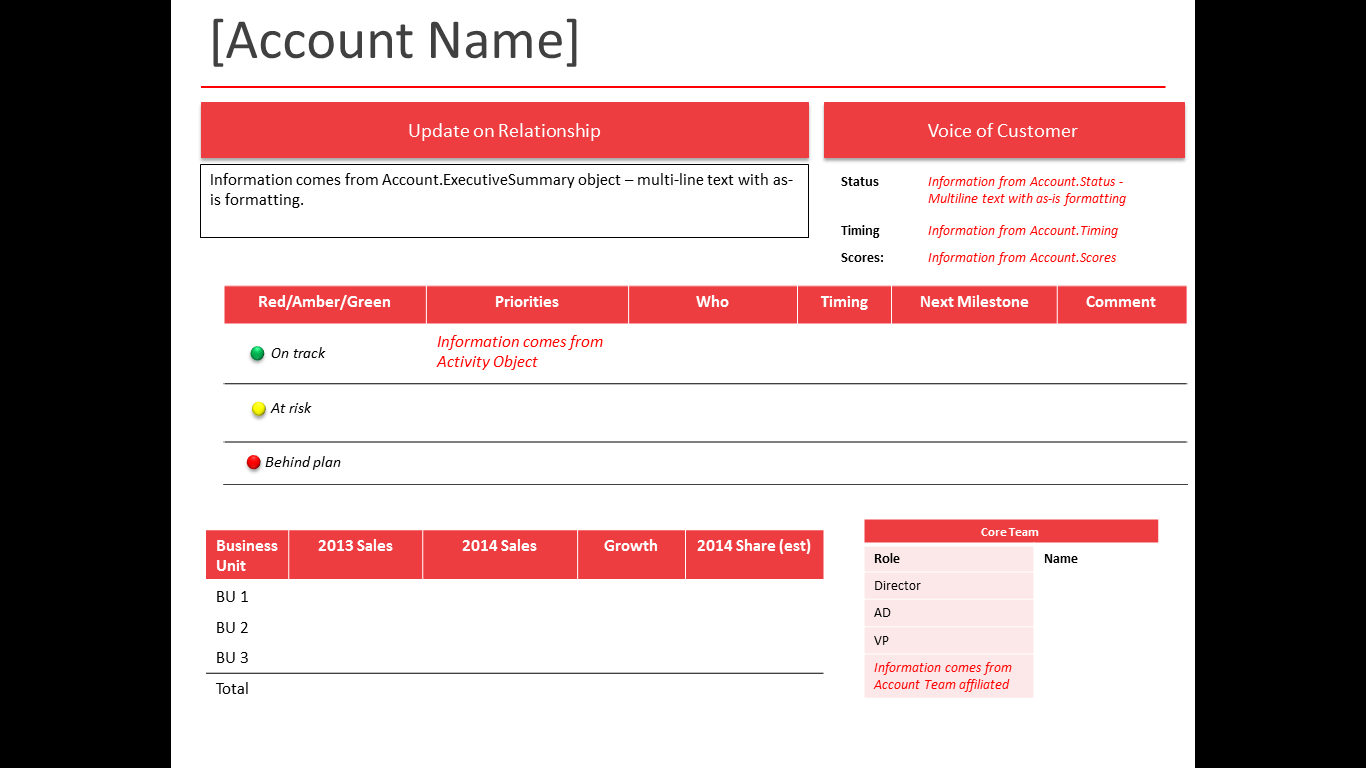The image size is (1366, 768).
Task: Click the yellow At risk status dot
Action: [258, 408]
